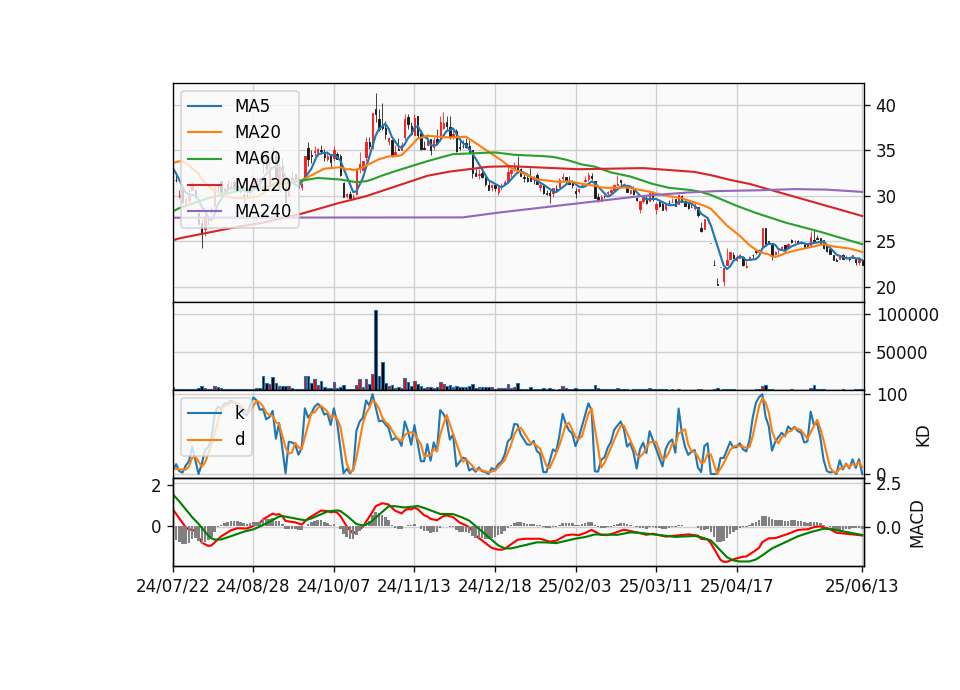Click the tallest volume spike bar

coord(376,350)
